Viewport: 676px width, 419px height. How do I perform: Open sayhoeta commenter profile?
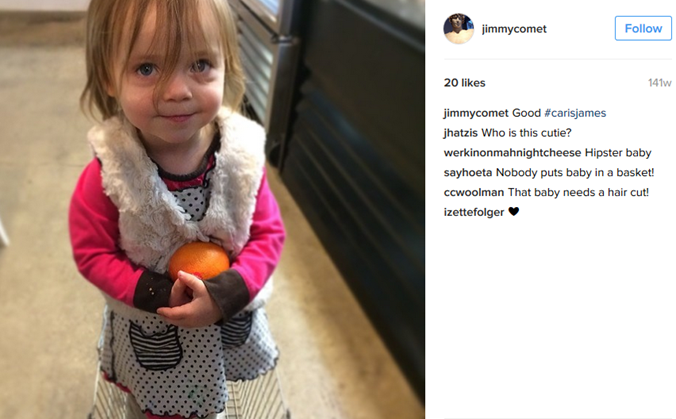(468, 172)
